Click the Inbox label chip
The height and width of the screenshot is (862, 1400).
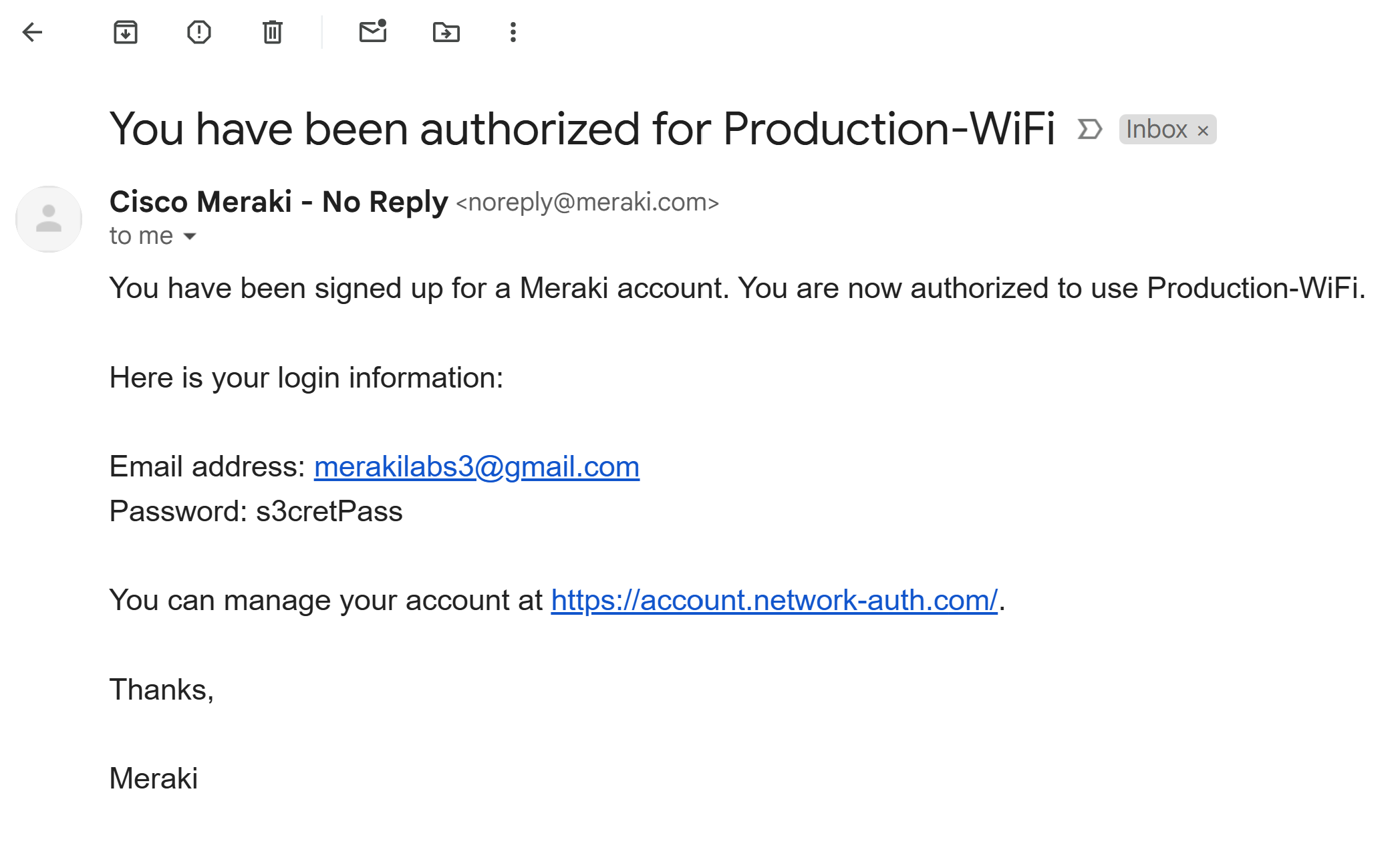[x=1157, y=129]
